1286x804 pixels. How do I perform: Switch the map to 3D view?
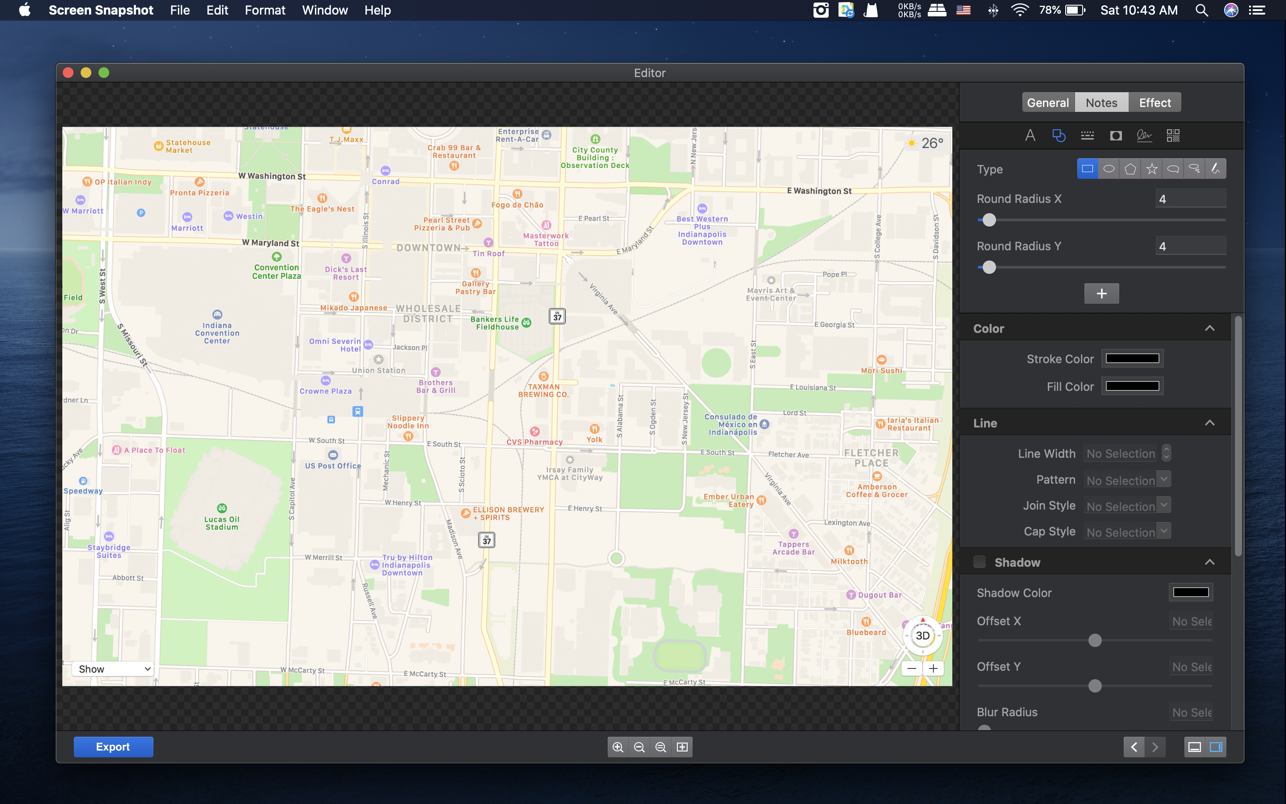click(x=921, y=635)
